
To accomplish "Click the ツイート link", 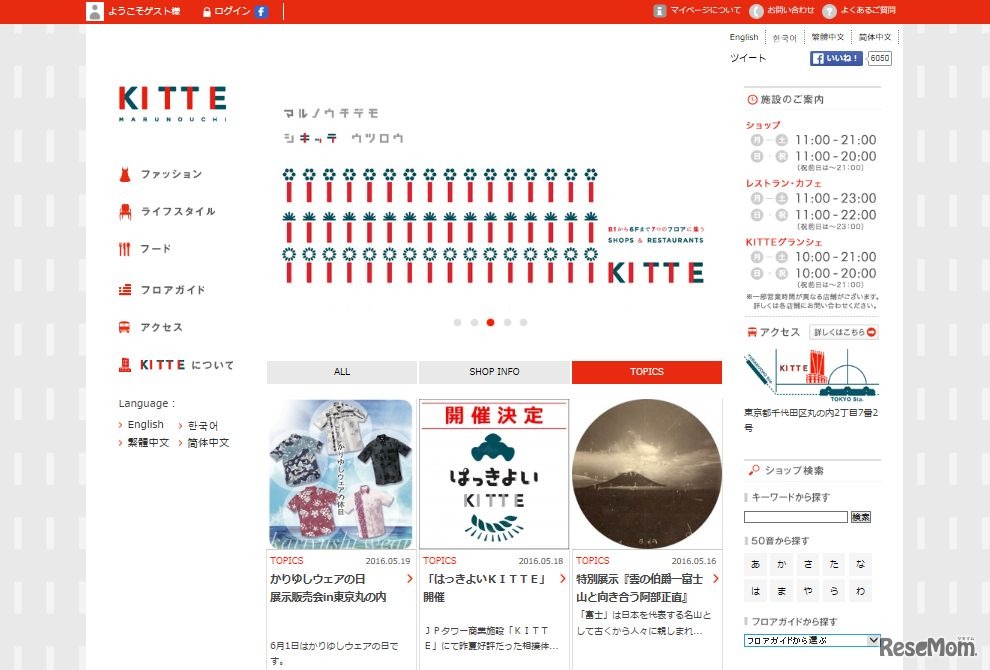I will [748, 58].
